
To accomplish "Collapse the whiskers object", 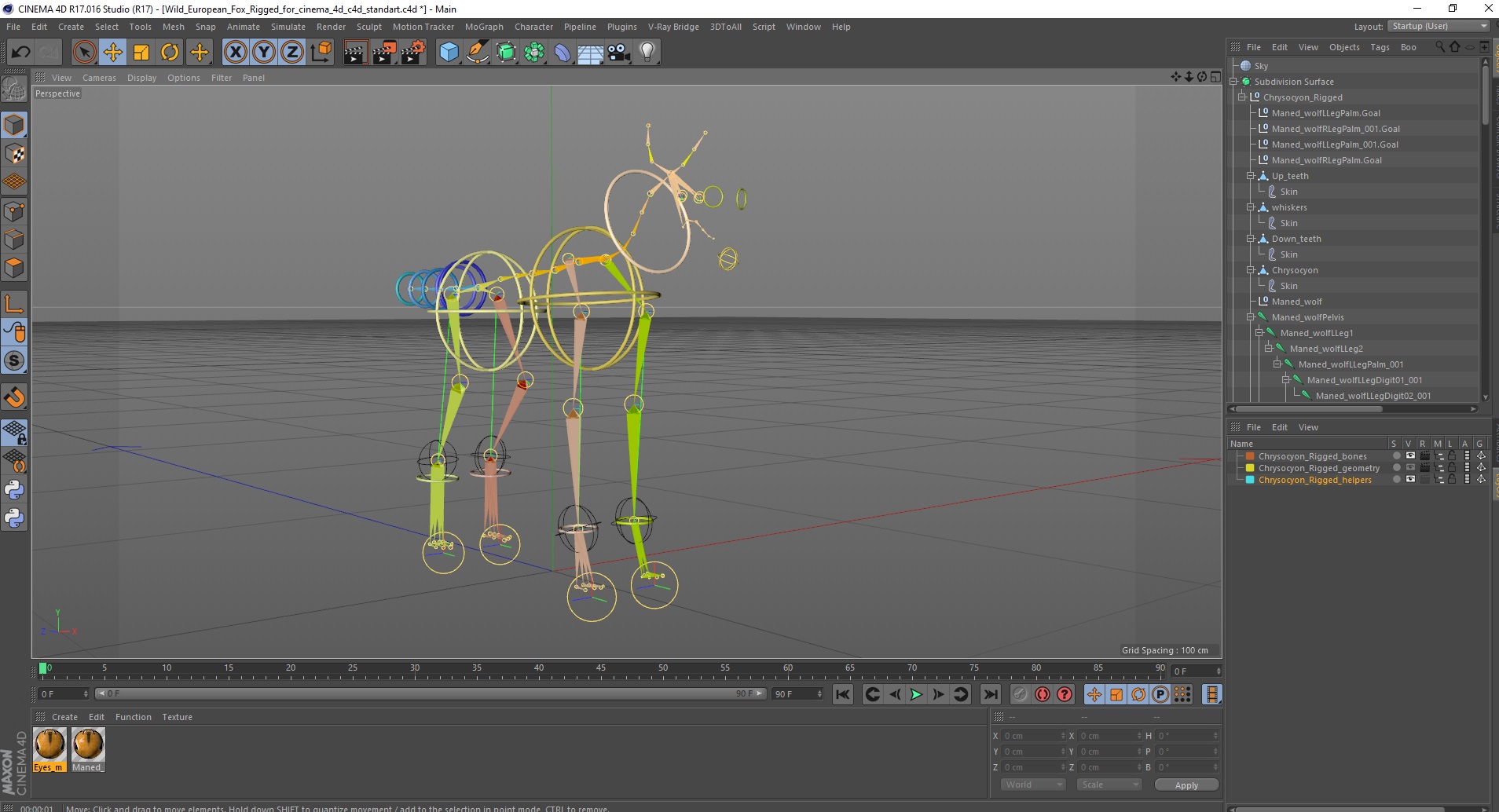I will [x=1251, y=207].
